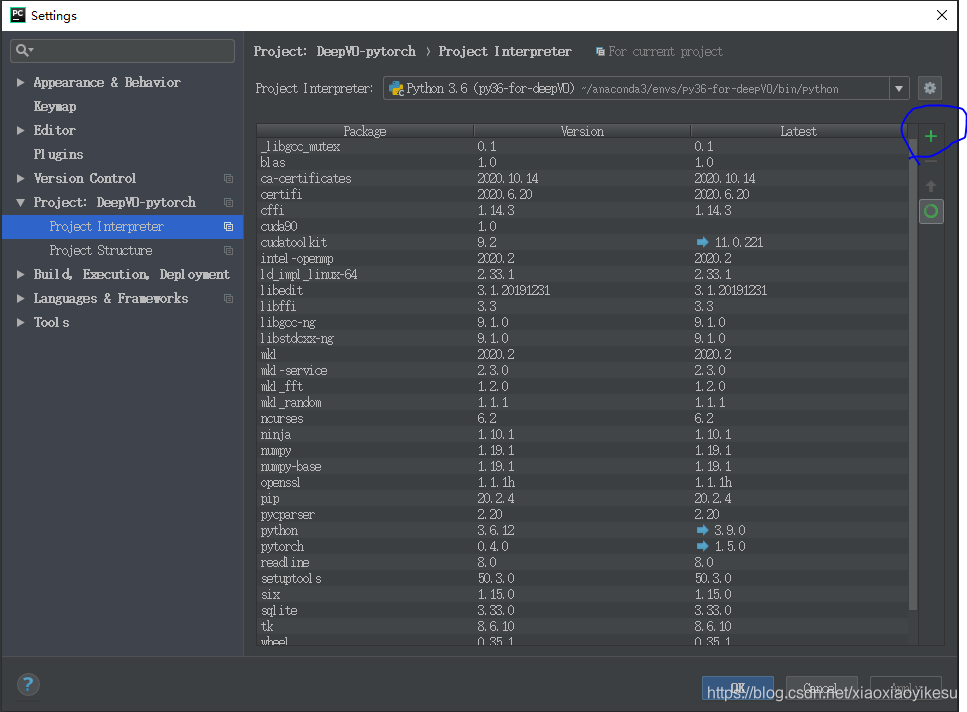Image resolution: width=967 pixels, height=712 pixels.
Task: Click the Apply button
Action: point(905,688)
